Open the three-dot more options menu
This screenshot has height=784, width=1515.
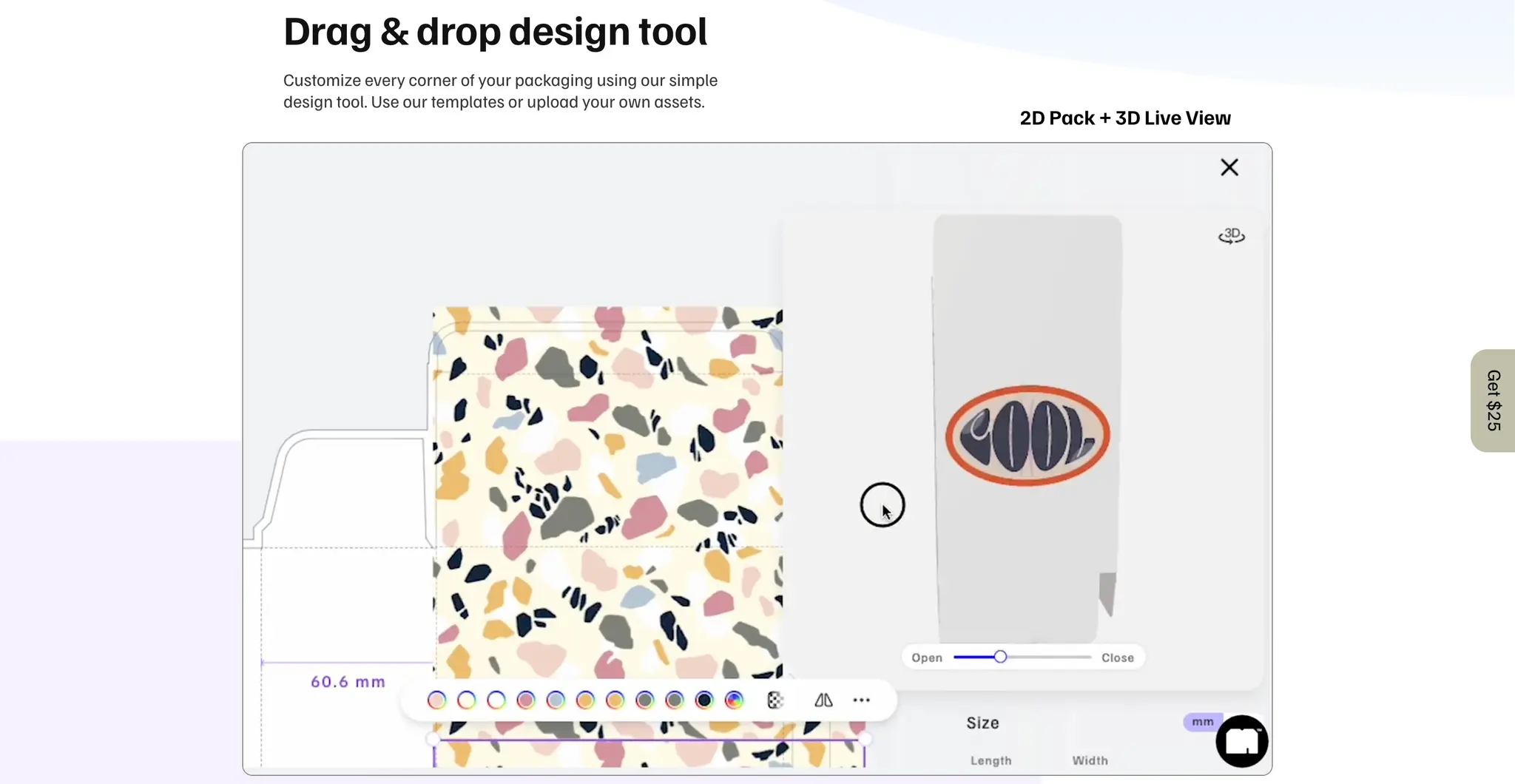point(861,700)
